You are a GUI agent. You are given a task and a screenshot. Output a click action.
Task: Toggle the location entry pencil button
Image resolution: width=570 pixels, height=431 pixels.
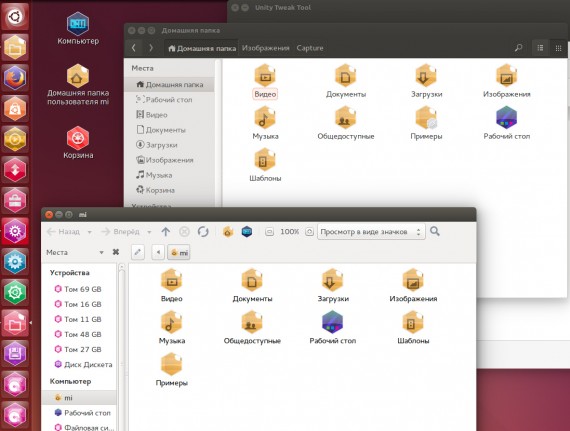click(x=137, y=252)
